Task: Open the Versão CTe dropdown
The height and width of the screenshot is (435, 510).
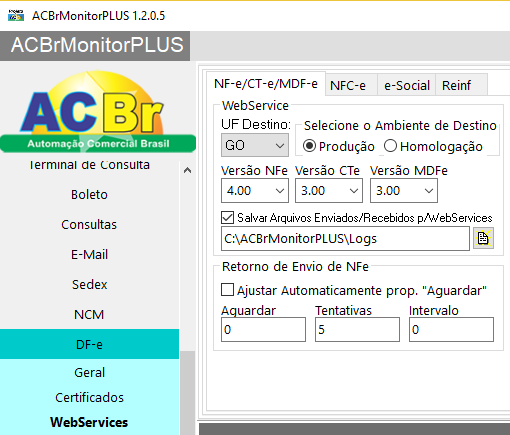Action: coord(329,190)
